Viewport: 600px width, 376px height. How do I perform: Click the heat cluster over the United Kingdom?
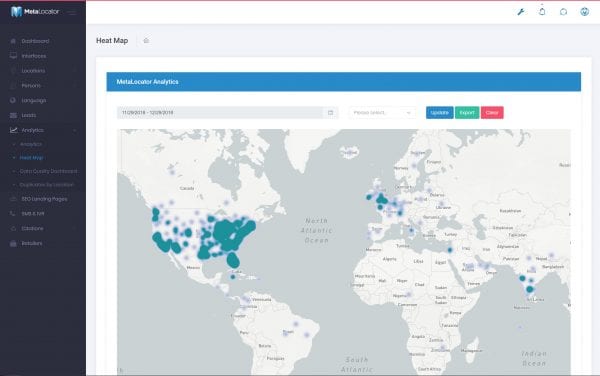tap(381, 199)
